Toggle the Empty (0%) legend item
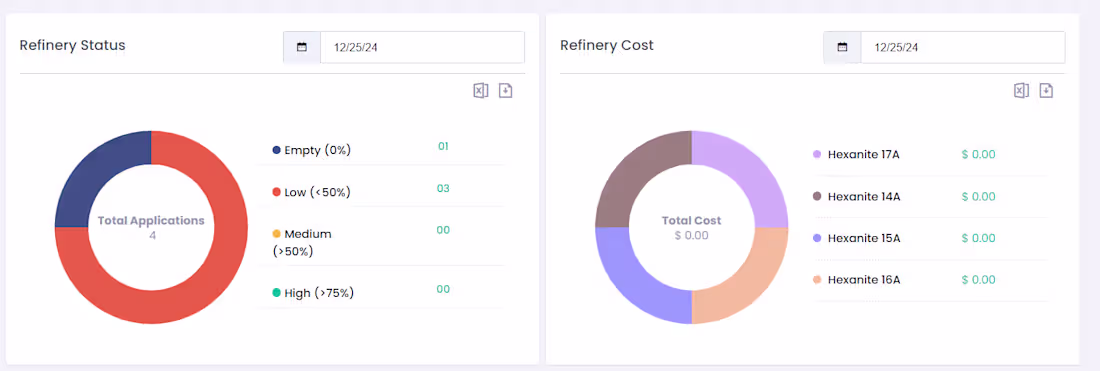1100x371 pixels. (x=311, y=150)
